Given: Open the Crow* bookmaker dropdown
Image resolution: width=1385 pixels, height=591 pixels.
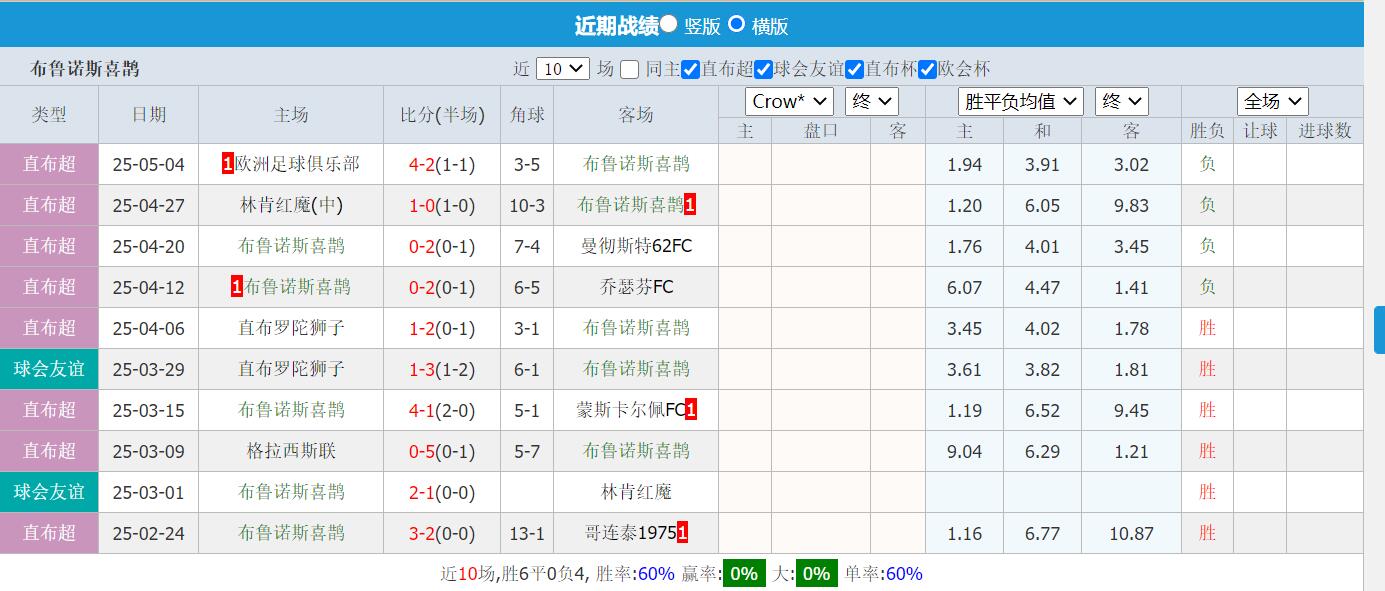Looking at the screenshot, I should [789, 100].
